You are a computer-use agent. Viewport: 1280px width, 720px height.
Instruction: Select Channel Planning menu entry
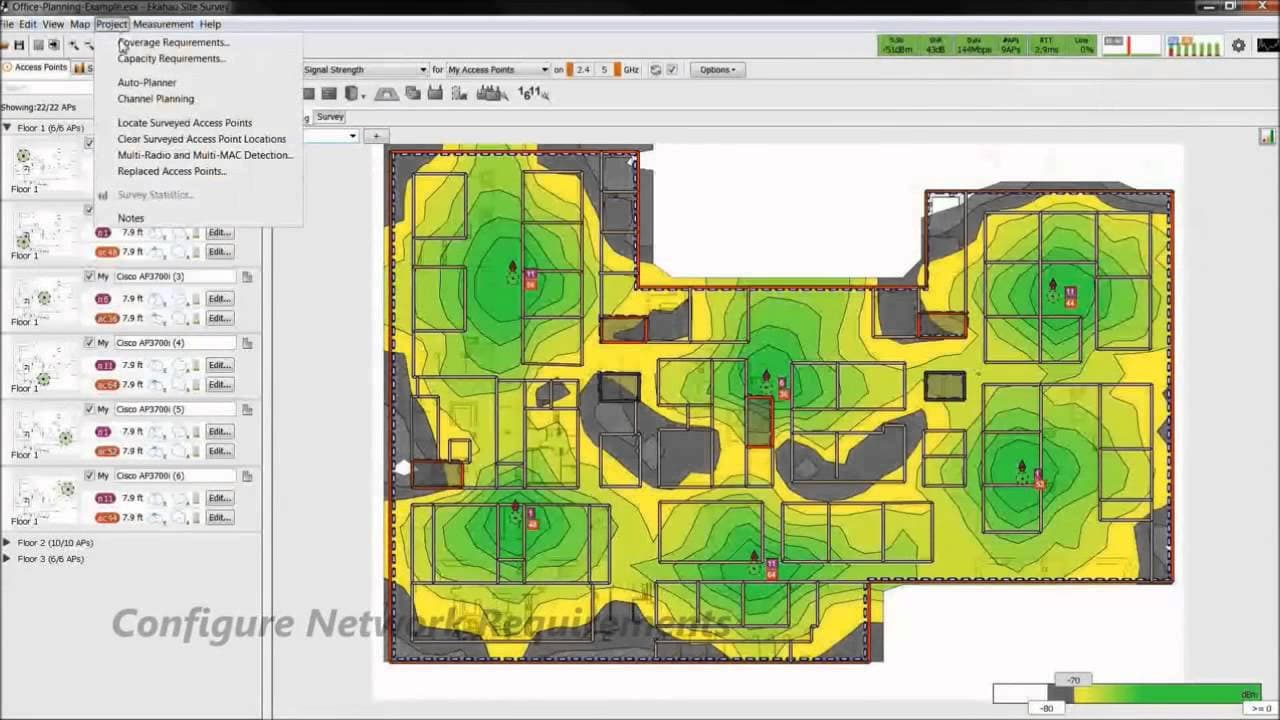click(x=156, y=99)
